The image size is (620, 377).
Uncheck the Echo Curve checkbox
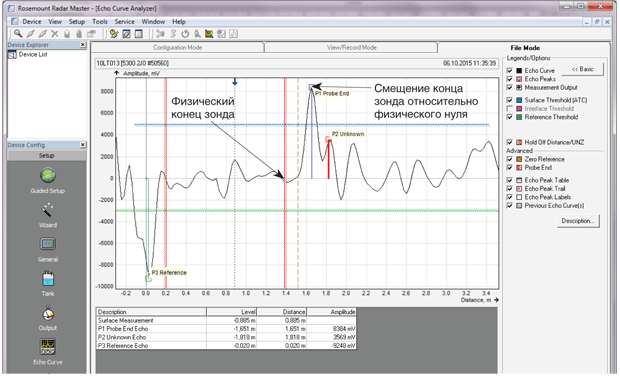[x=510, y=70]
